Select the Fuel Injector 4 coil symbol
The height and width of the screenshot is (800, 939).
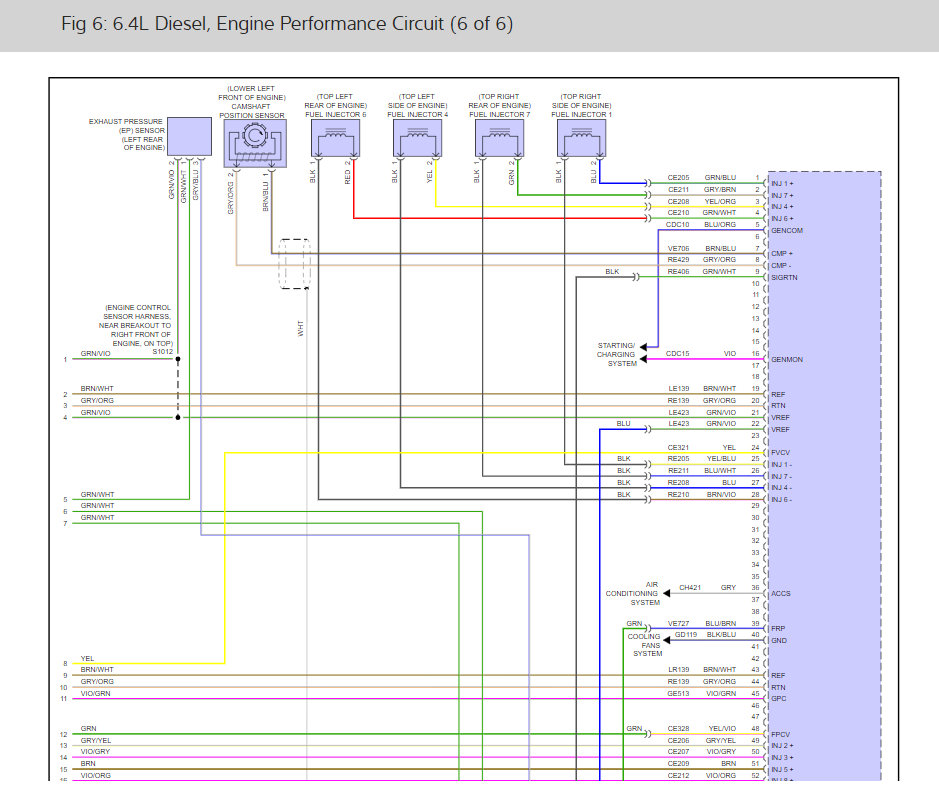pyautogui.click(x=417, y=138)
